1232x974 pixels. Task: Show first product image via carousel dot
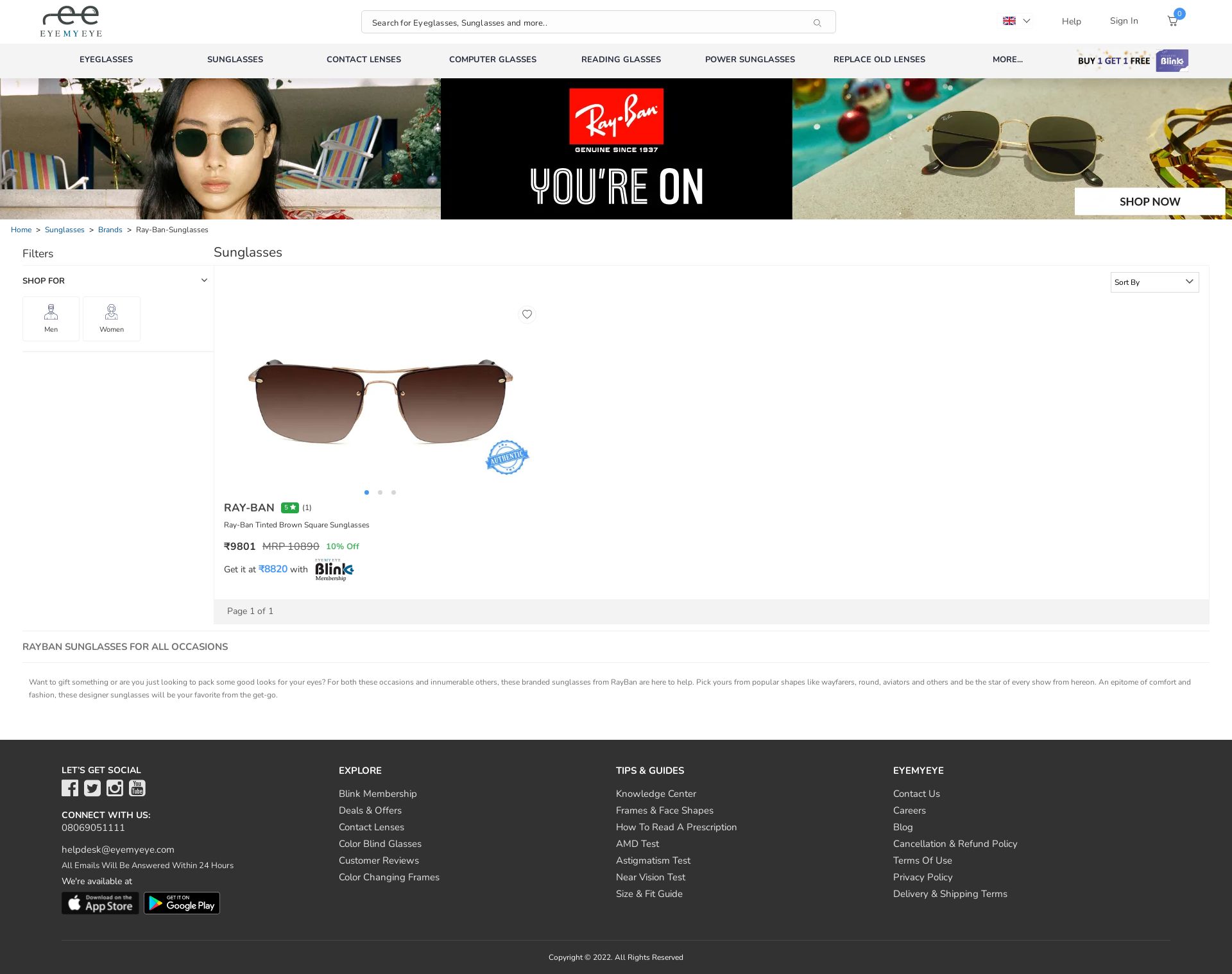(x=366, y=493)
